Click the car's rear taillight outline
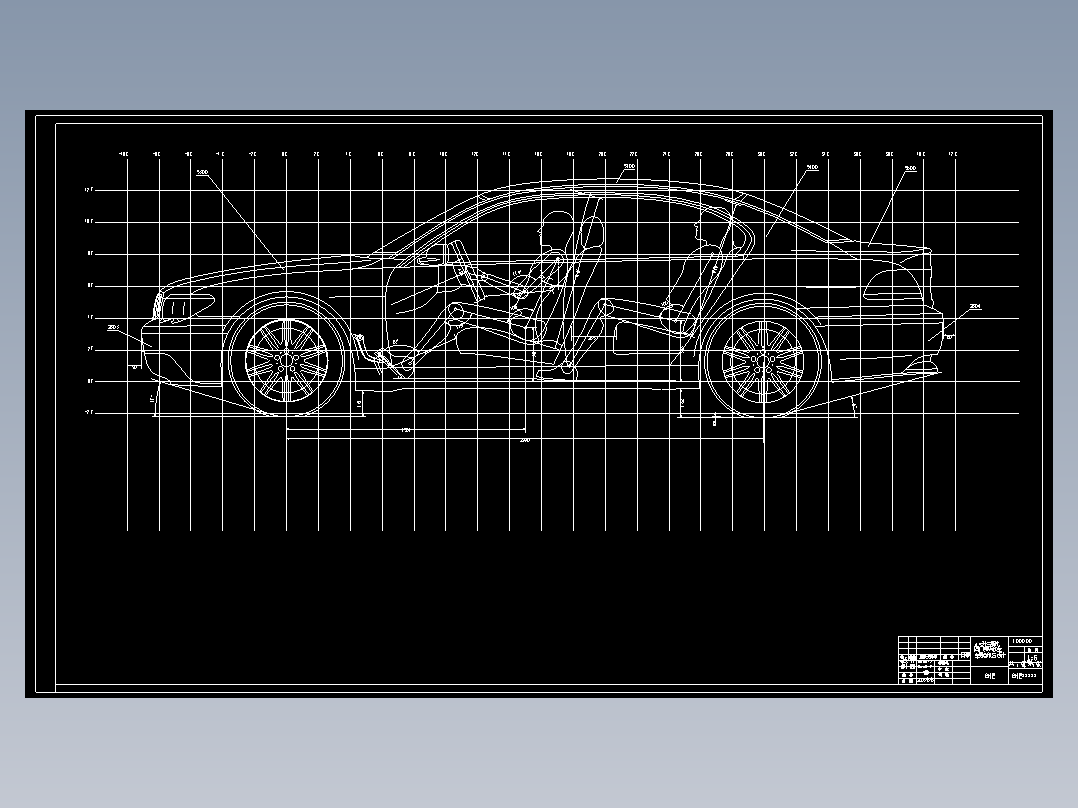 pos(892,285)
